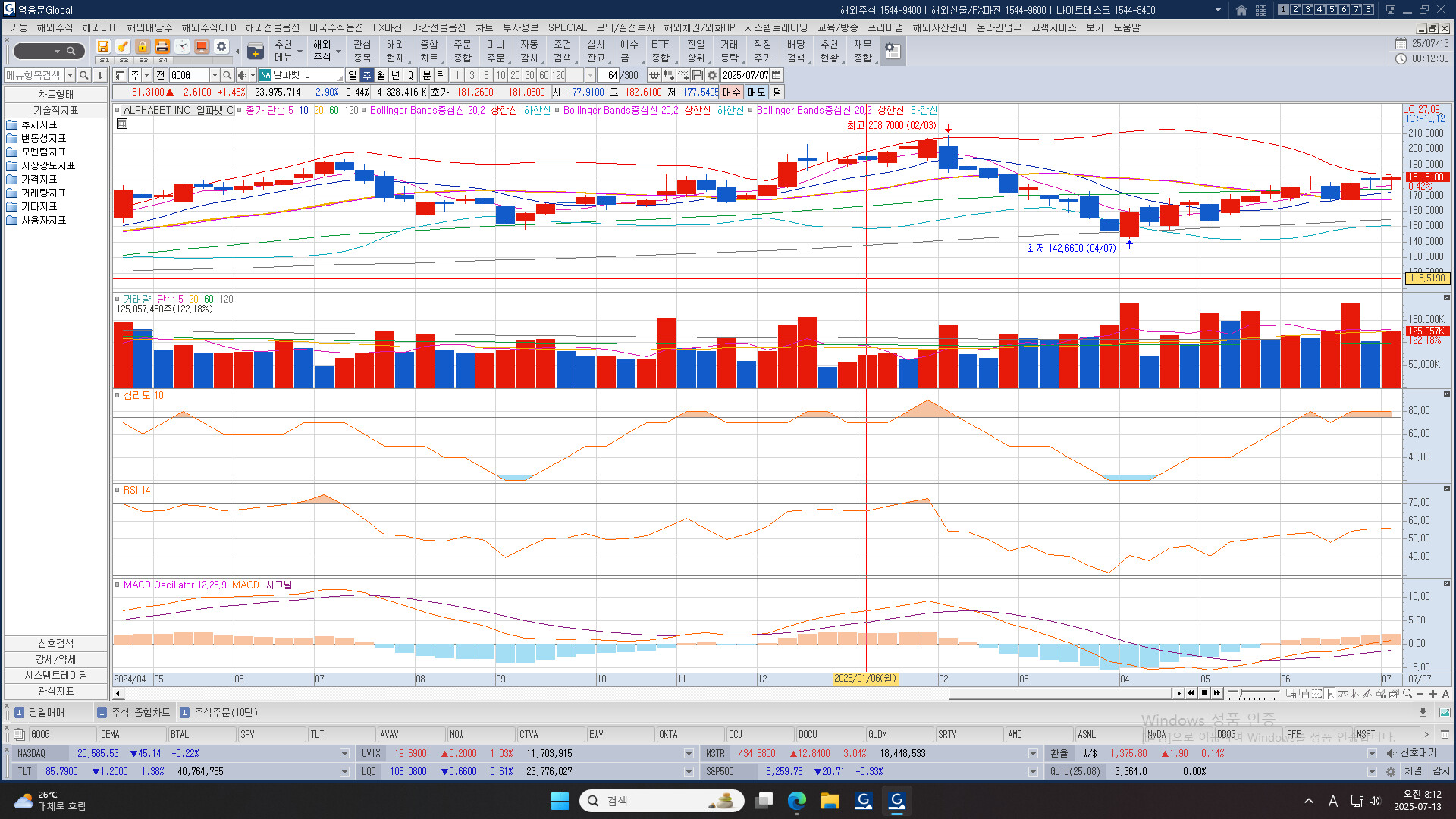Click the orange save (disk) toolbar icon
Viewport: 1456px width, 819px height.
point(103,47)
